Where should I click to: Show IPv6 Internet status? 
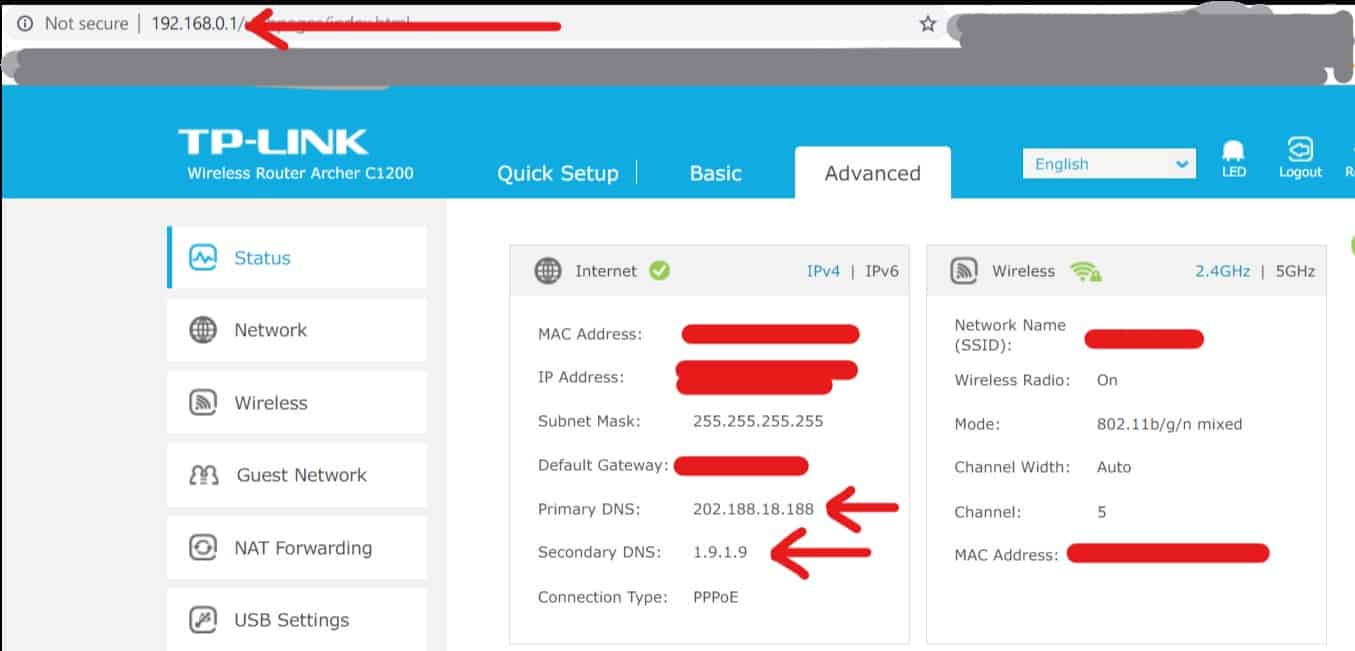[x=882, y=271]
